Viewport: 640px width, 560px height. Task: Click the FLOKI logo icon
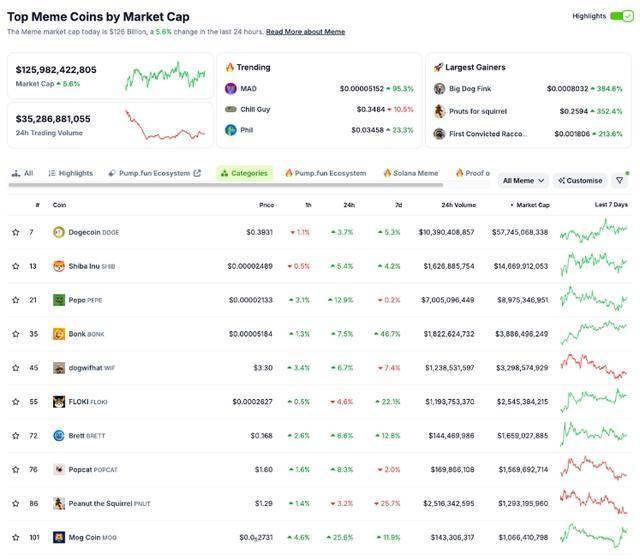[59, 402]
